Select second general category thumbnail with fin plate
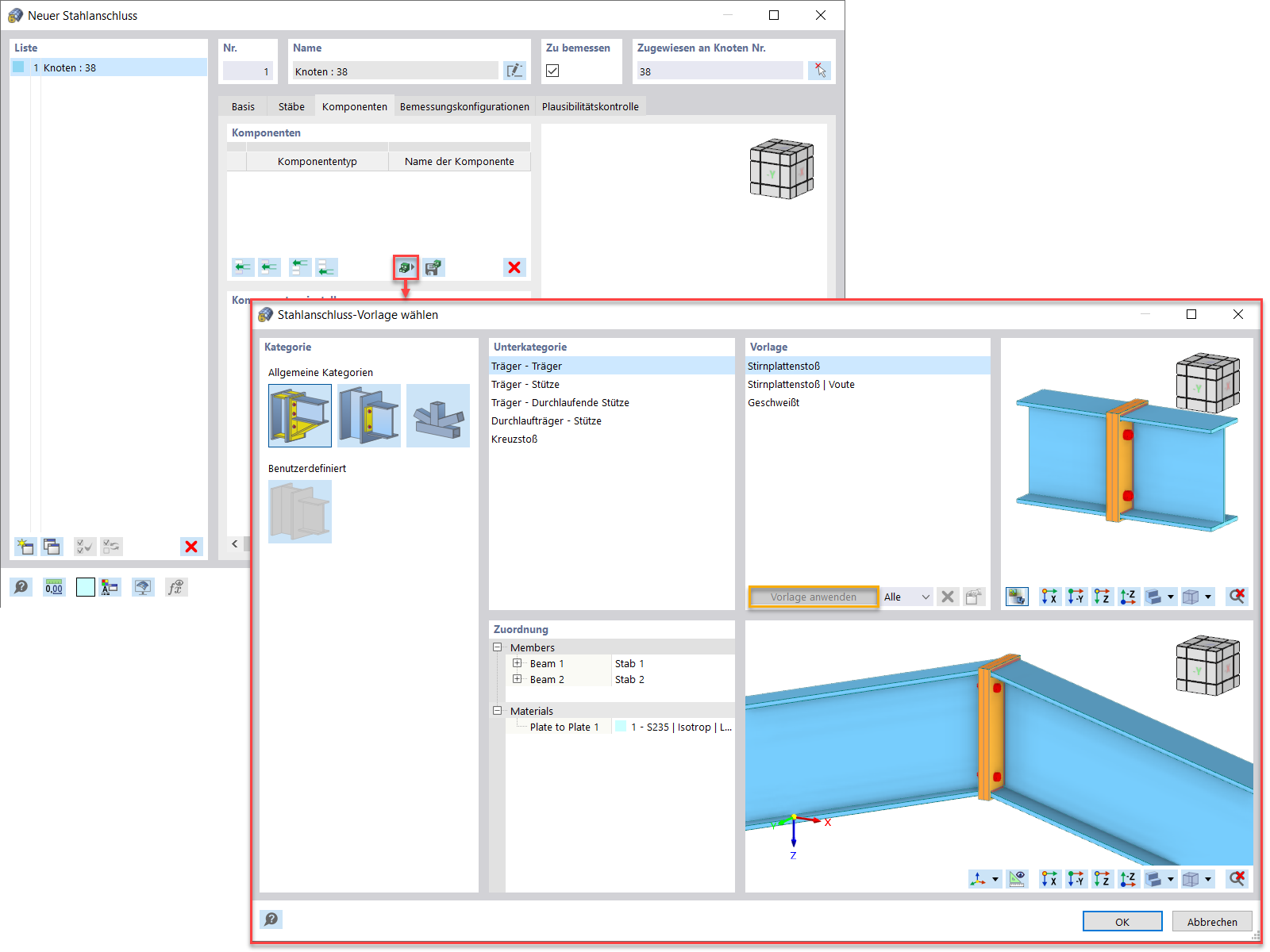The image size is (1270, 952). (x=369, y=416)
